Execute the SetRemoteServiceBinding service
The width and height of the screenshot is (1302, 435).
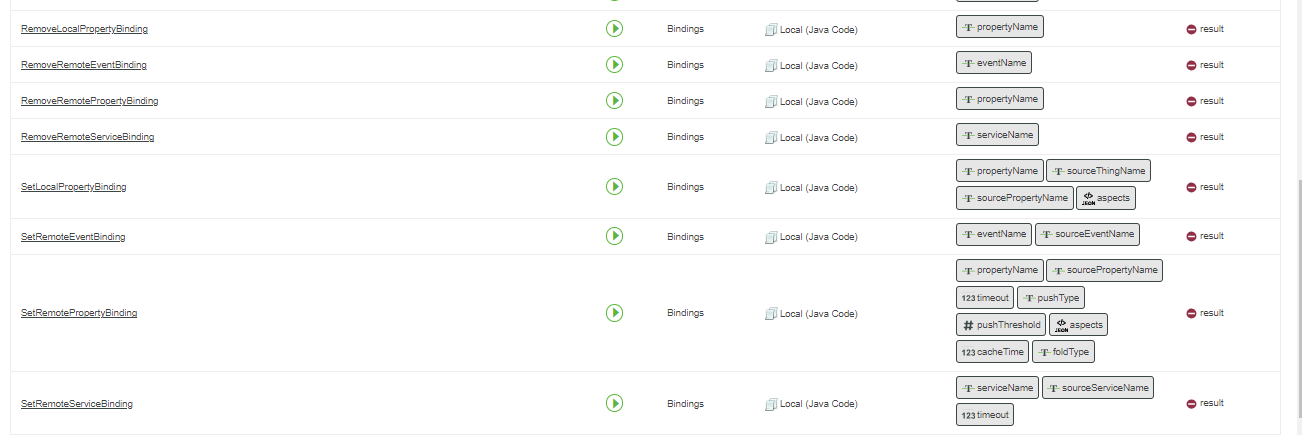coord(614,403)
